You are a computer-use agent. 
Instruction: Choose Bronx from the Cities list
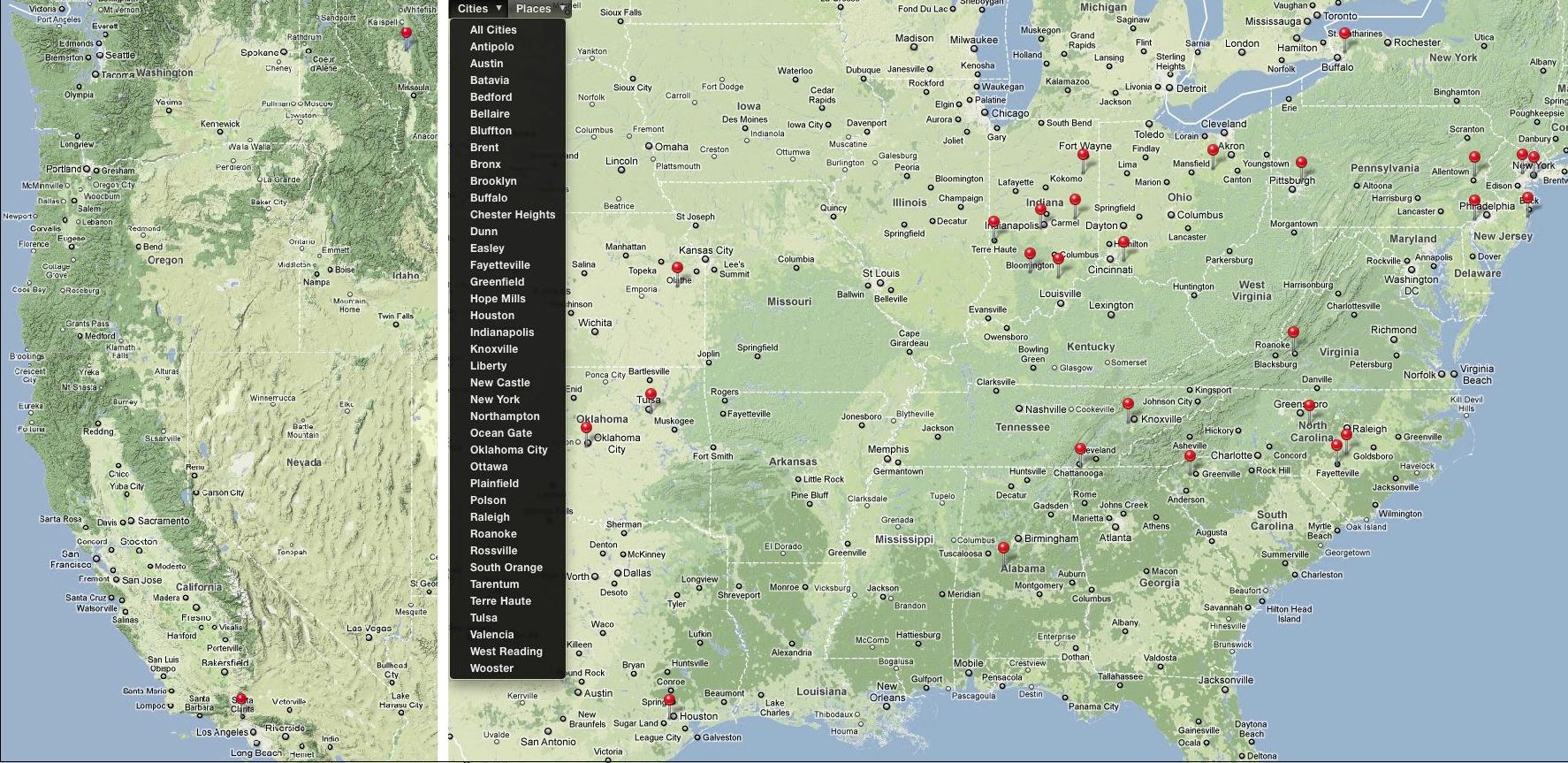485,164
